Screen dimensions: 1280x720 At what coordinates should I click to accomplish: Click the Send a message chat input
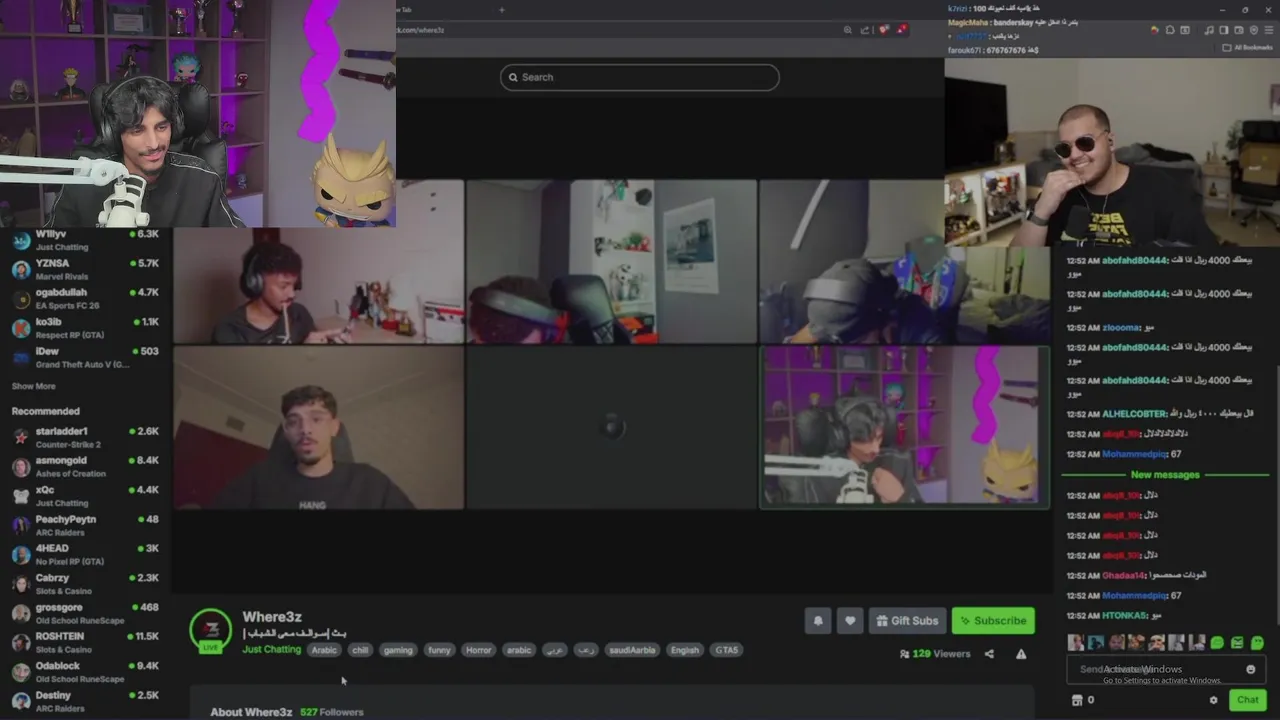click(1165, 669)
